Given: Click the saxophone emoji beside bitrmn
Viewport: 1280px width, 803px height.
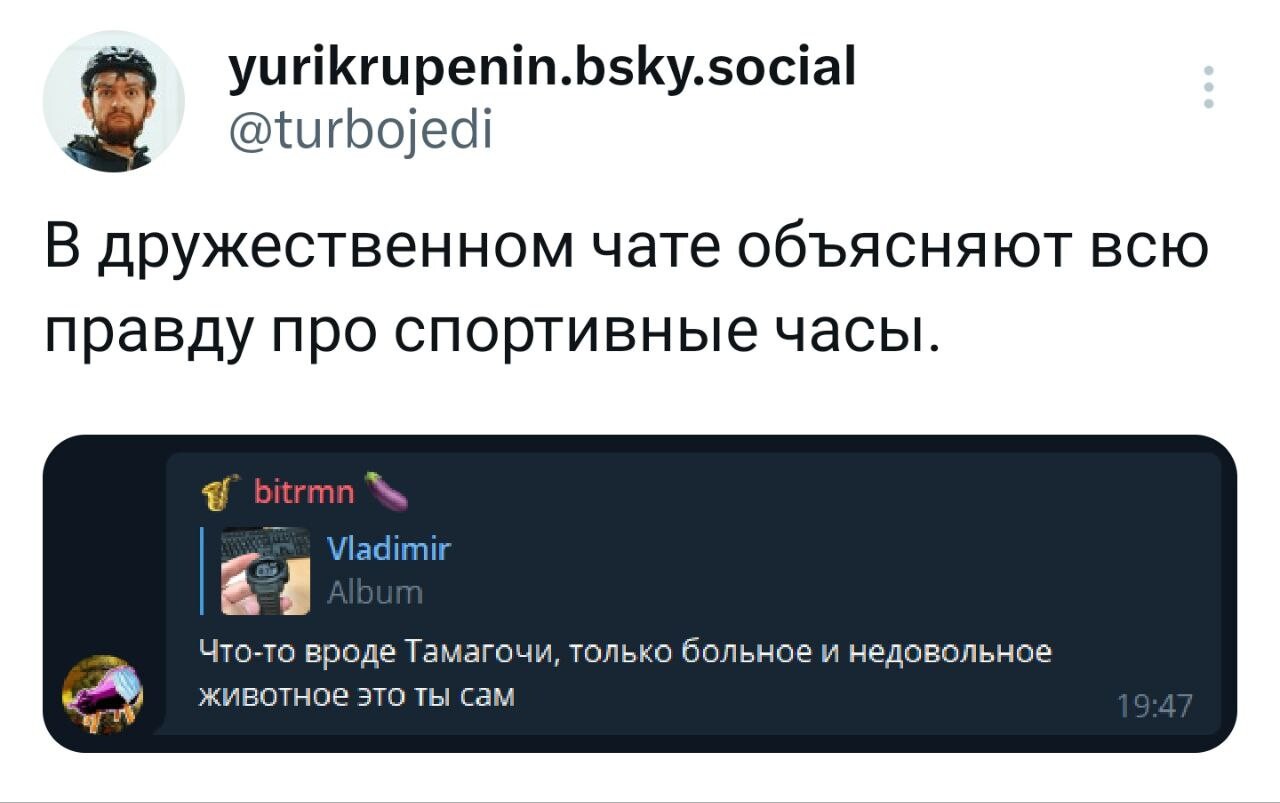Looking at the screenshot, I should tap(218, 491).
